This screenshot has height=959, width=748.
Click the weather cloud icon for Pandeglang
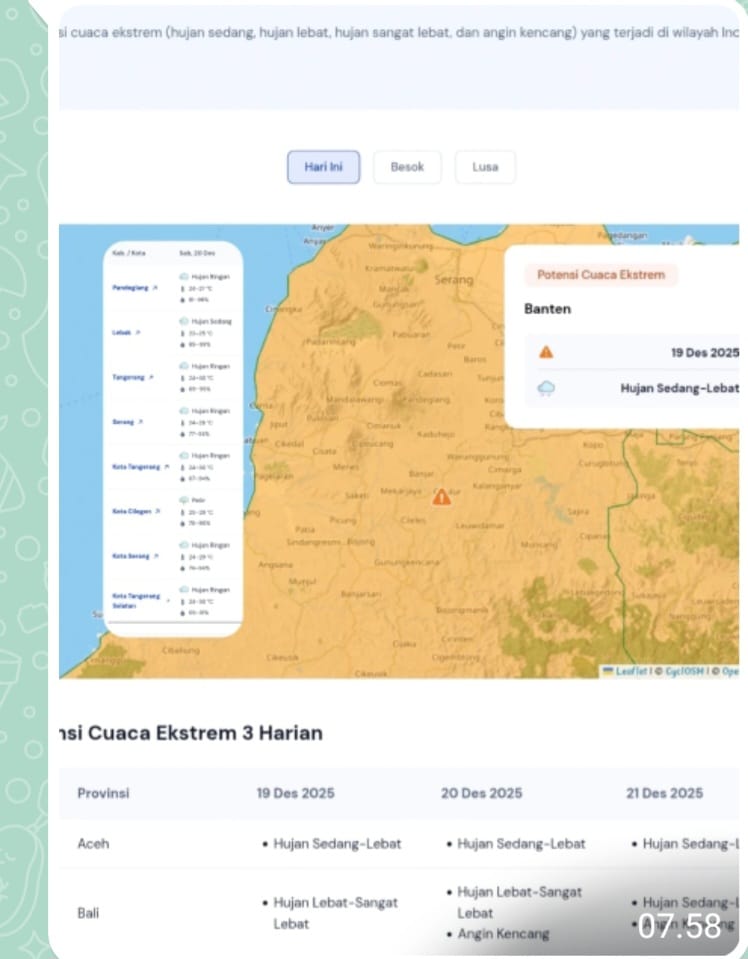tap(183, 276)
